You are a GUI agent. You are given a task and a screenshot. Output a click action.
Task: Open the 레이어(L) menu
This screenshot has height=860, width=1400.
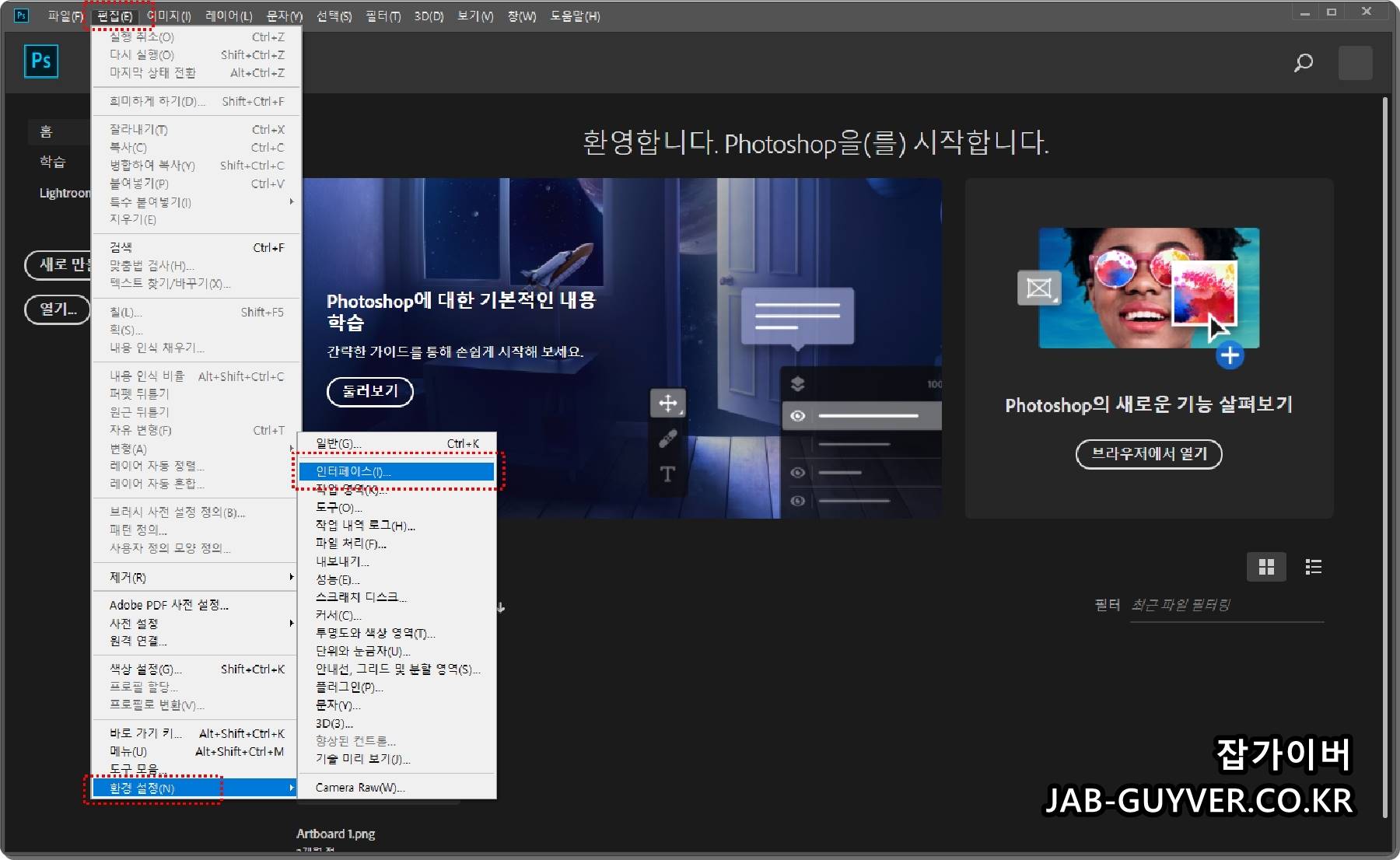(229, 16)
